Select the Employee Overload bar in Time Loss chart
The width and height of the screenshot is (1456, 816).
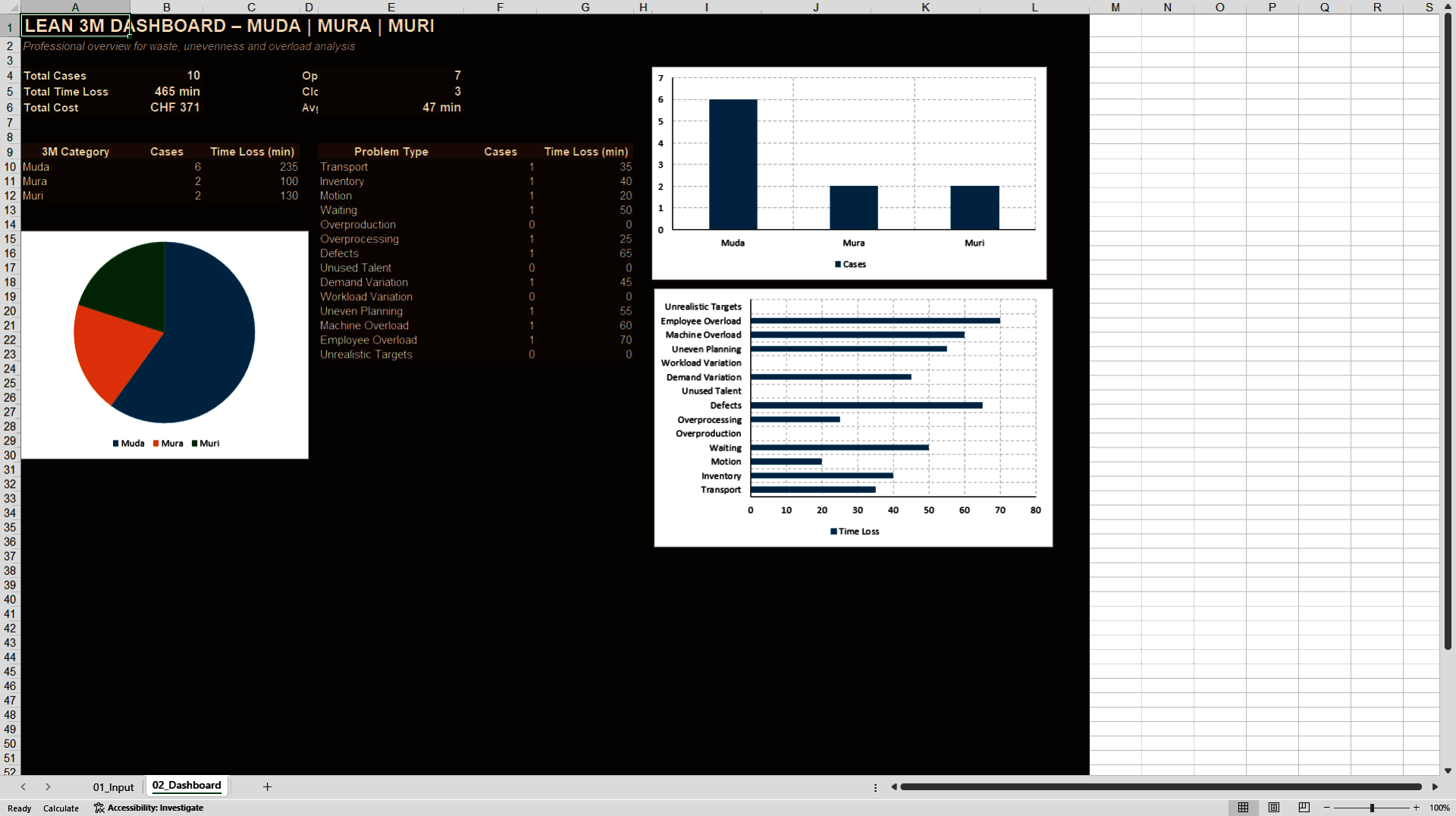[x=875, y=321]
